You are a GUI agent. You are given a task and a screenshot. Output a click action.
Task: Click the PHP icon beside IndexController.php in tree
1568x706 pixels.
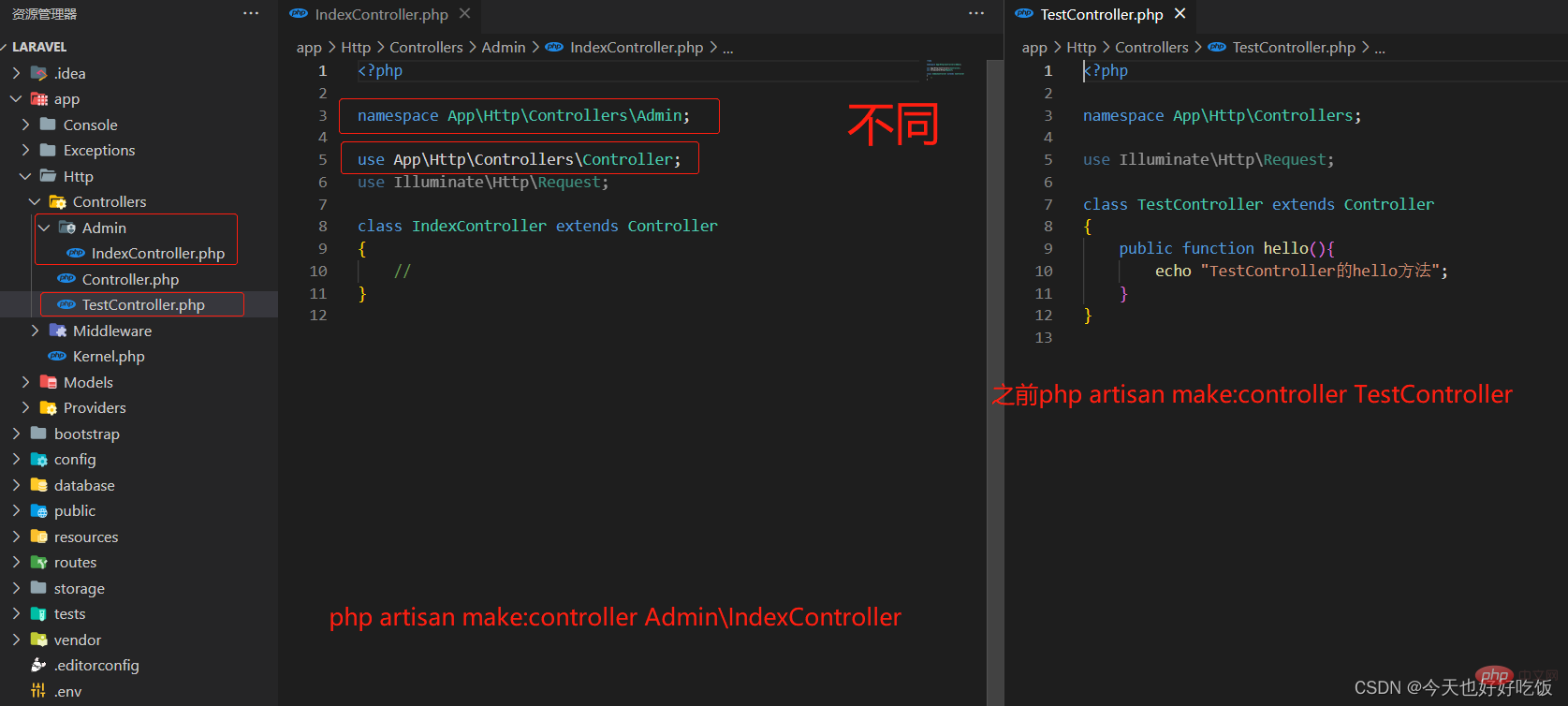coord(77,254)
